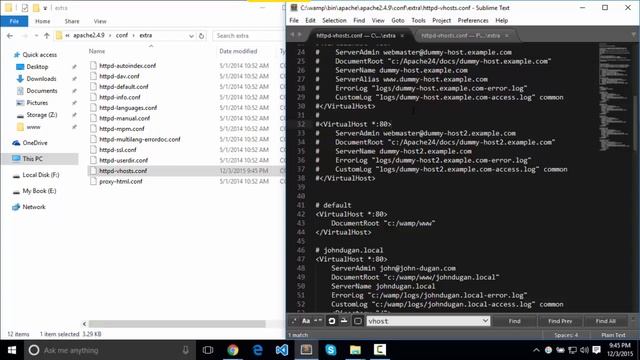Image resolution: width=640 pixels, height=360 pixels.
Task: Launch Chrome from the taskbar
Action: pos(233,350)
